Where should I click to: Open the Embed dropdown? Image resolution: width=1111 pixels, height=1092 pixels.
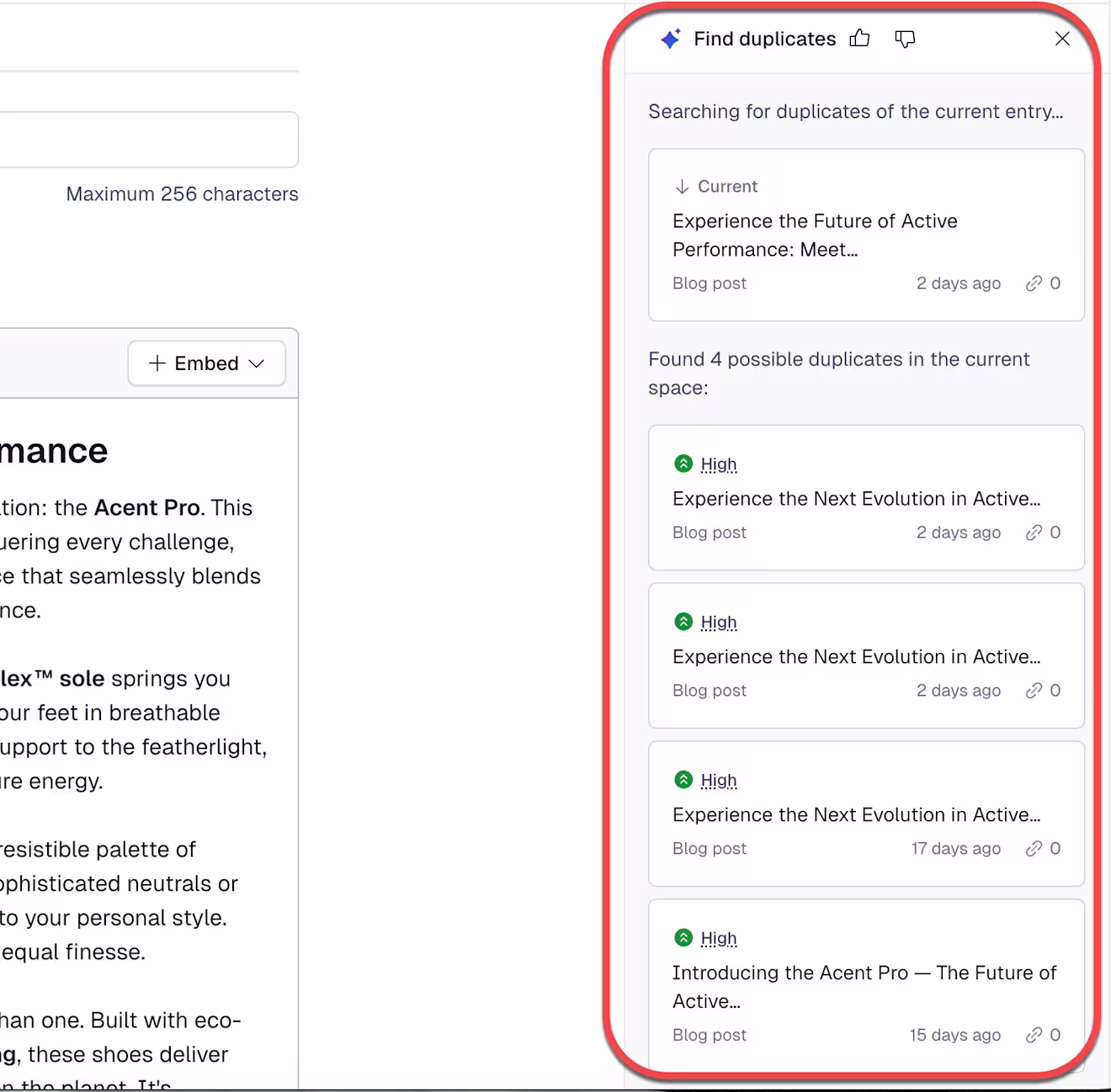[207, 363]
